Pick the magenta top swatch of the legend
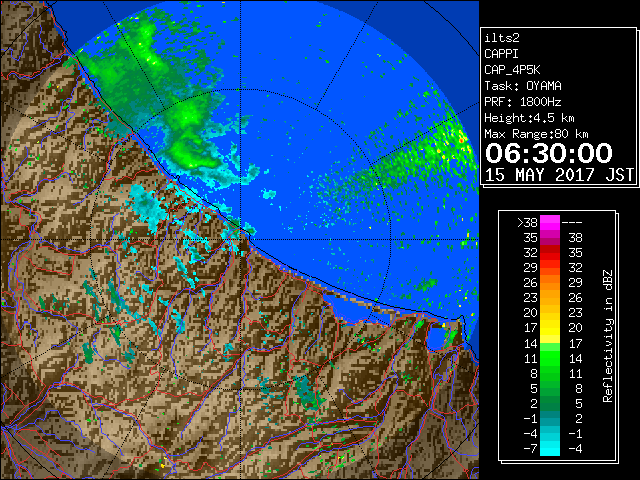640x480 pixels. click(550, 223)
